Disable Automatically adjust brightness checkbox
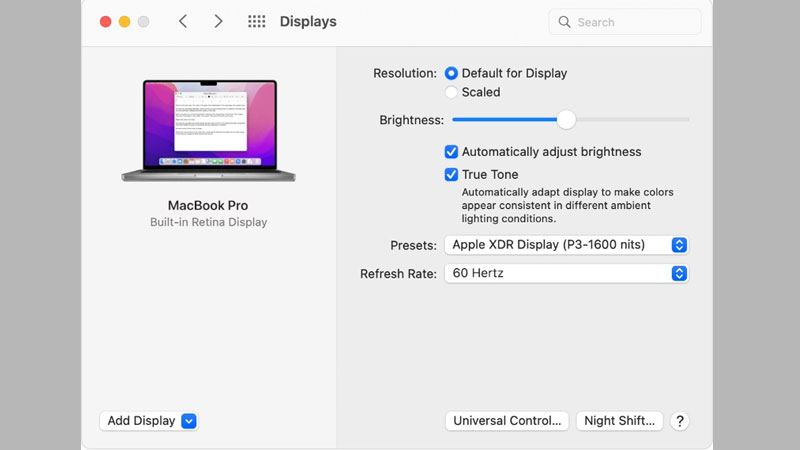800x450 pixels. [452, 152]
